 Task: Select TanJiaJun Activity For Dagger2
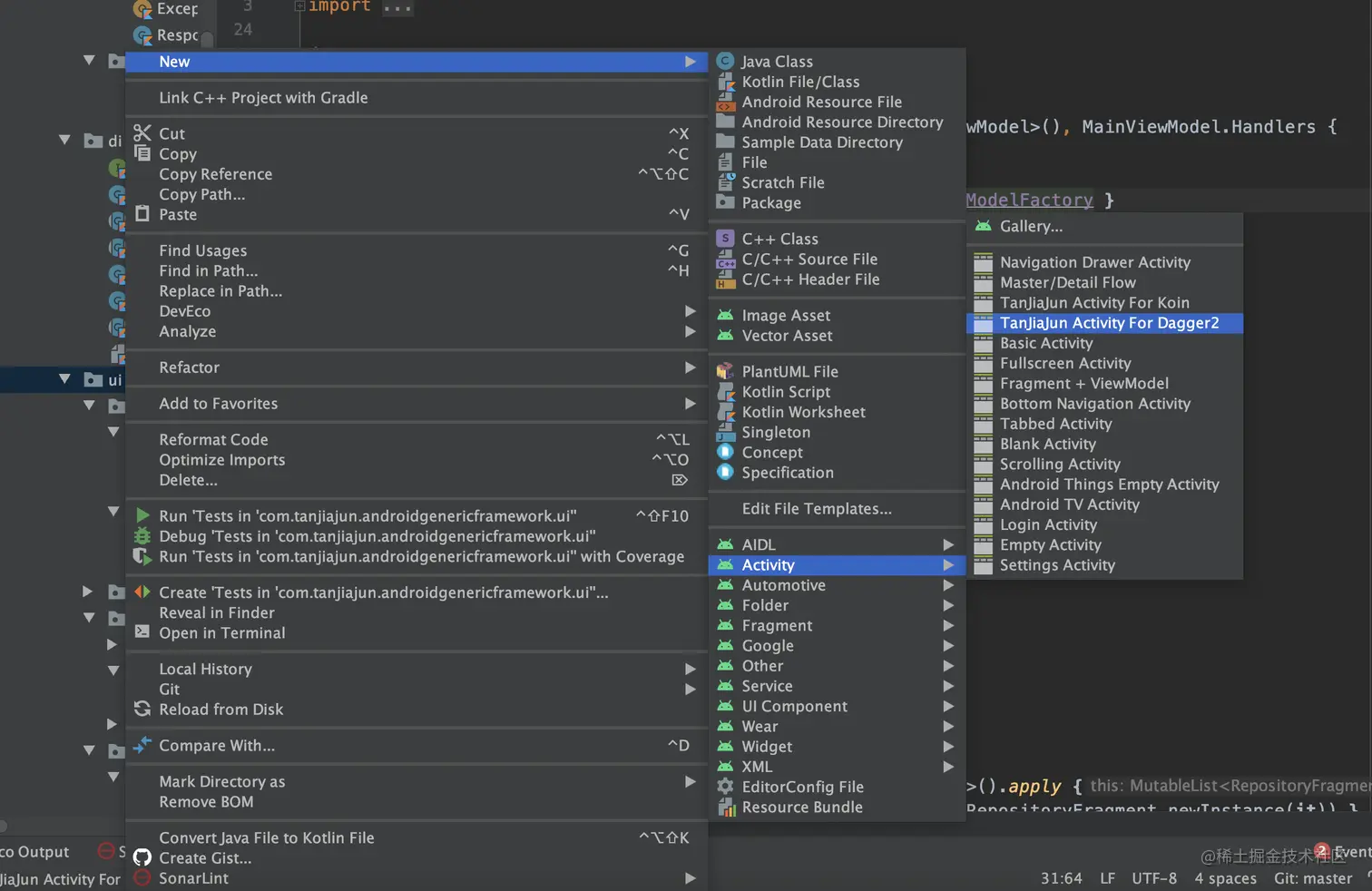(1109, 323)
